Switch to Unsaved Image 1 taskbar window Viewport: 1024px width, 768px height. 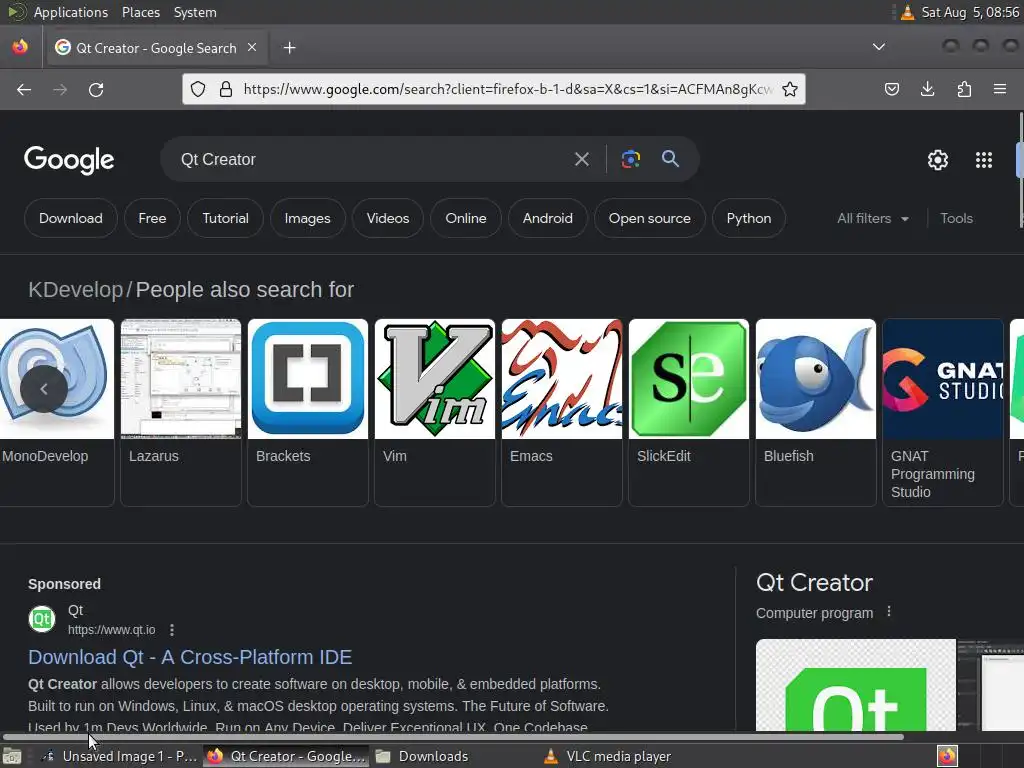click(x=121, y=756)
